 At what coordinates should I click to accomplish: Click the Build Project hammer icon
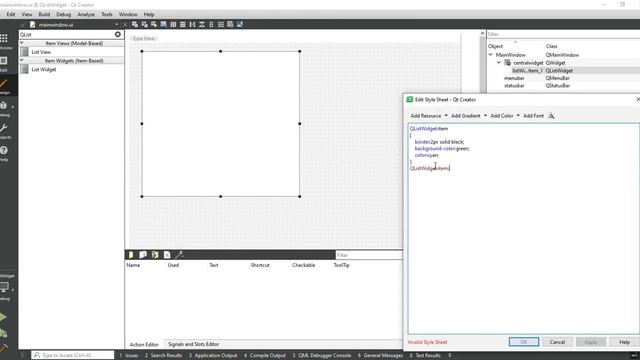[x=3, y=348]
